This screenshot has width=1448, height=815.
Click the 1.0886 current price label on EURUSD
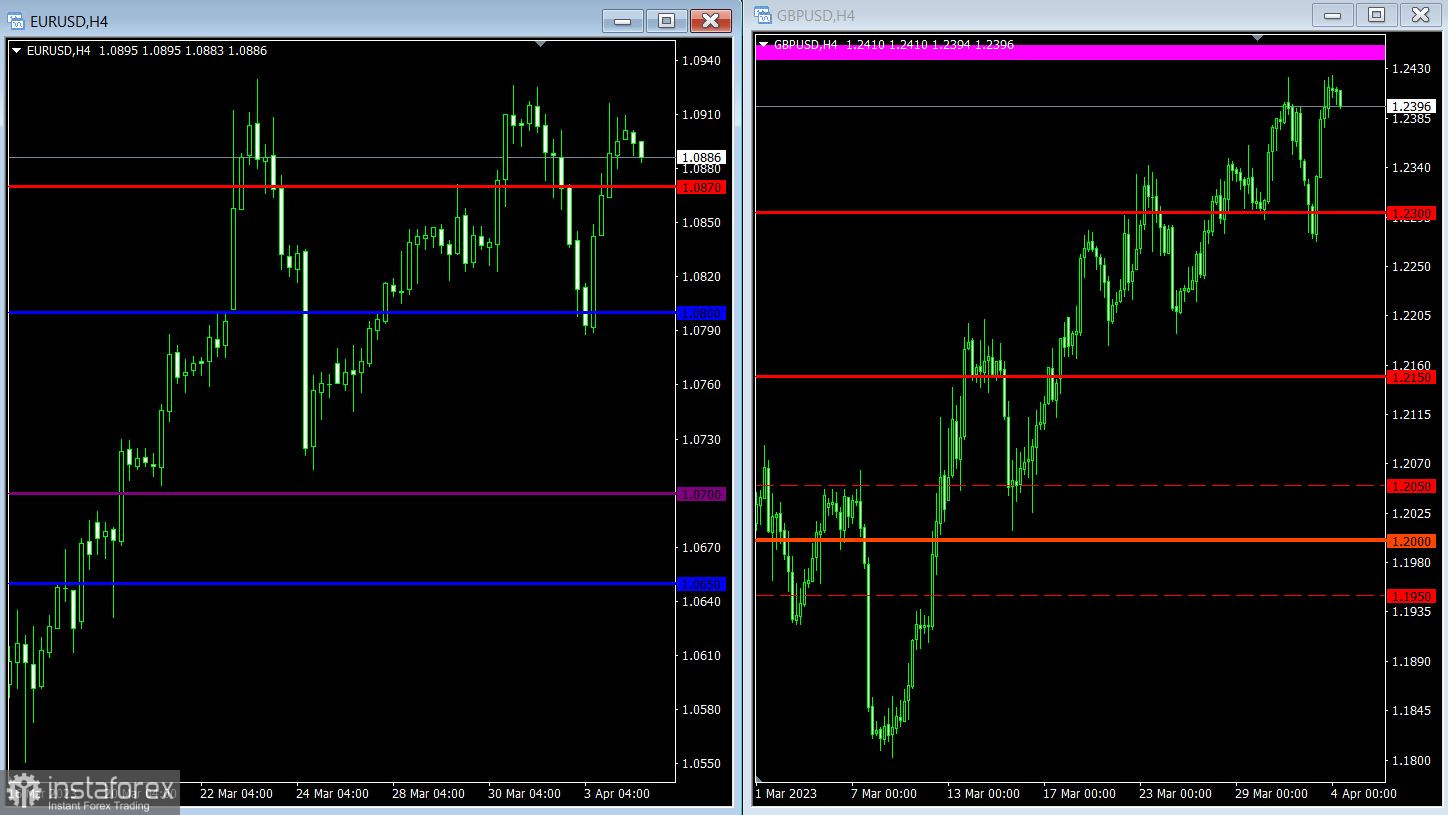tap(701, 158)
